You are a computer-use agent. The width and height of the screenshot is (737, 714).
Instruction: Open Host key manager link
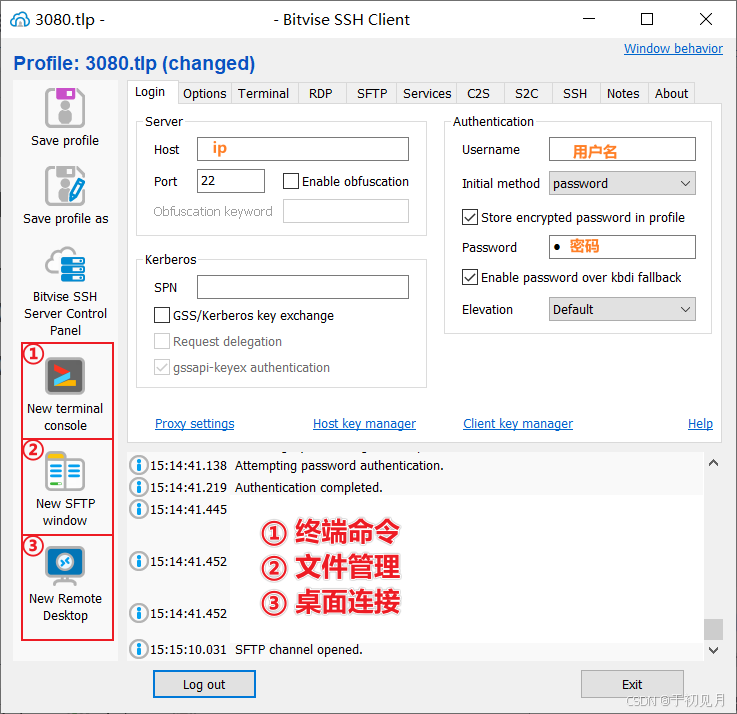(364, 424)
